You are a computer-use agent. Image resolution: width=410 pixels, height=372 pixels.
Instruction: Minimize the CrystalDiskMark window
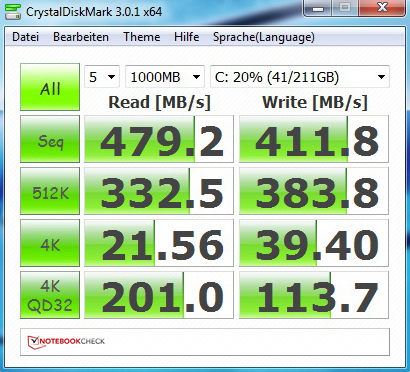(x=318, y=8)
